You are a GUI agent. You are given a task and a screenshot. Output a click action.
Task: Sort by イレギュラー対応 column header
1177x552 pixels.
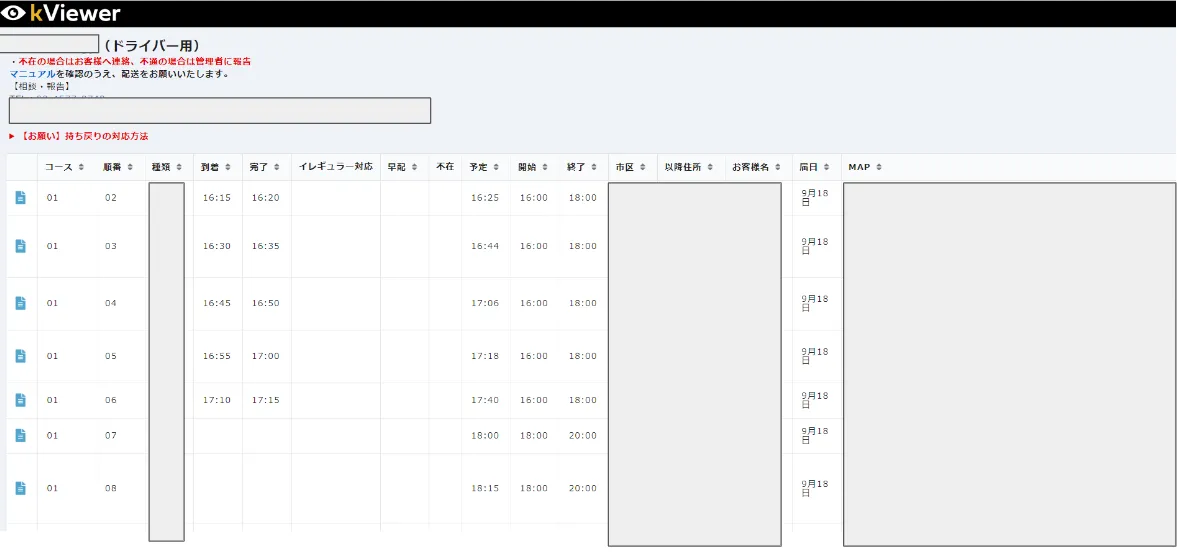click(335, 167)
